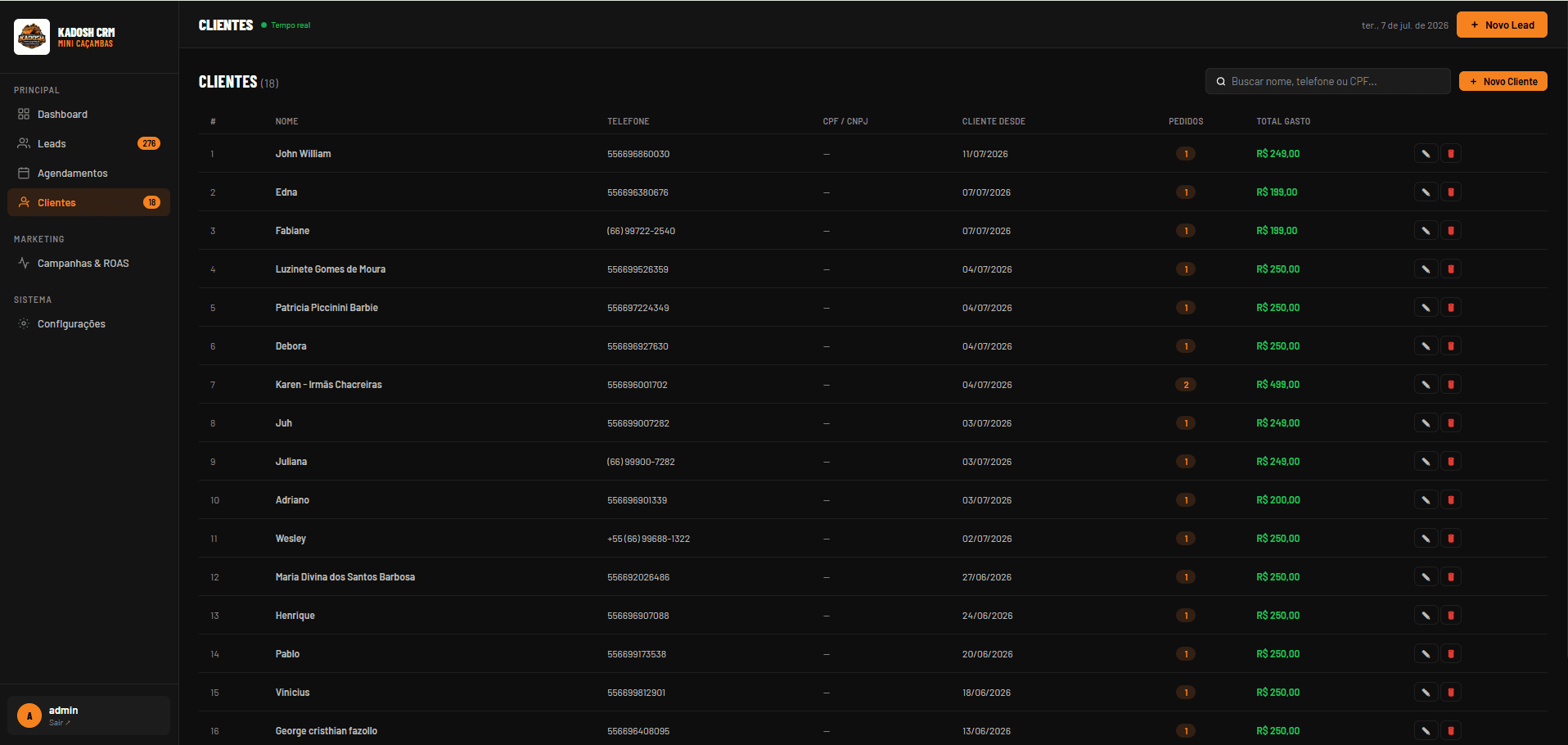Open edit for Maria Divina dos Santos Barbosa
The image size is (1568, 745).
point(1426,577)
